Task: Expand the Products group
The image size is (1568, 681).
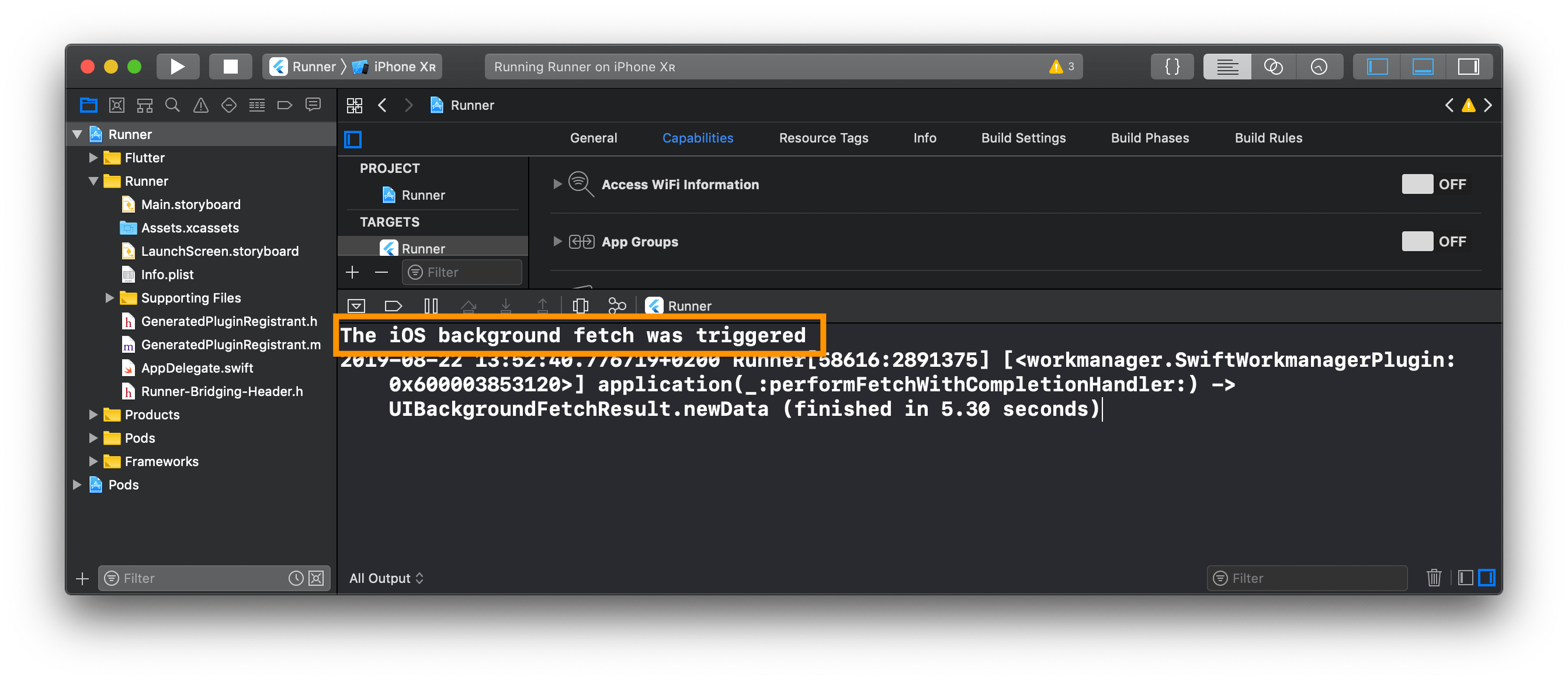Action: 93,415
